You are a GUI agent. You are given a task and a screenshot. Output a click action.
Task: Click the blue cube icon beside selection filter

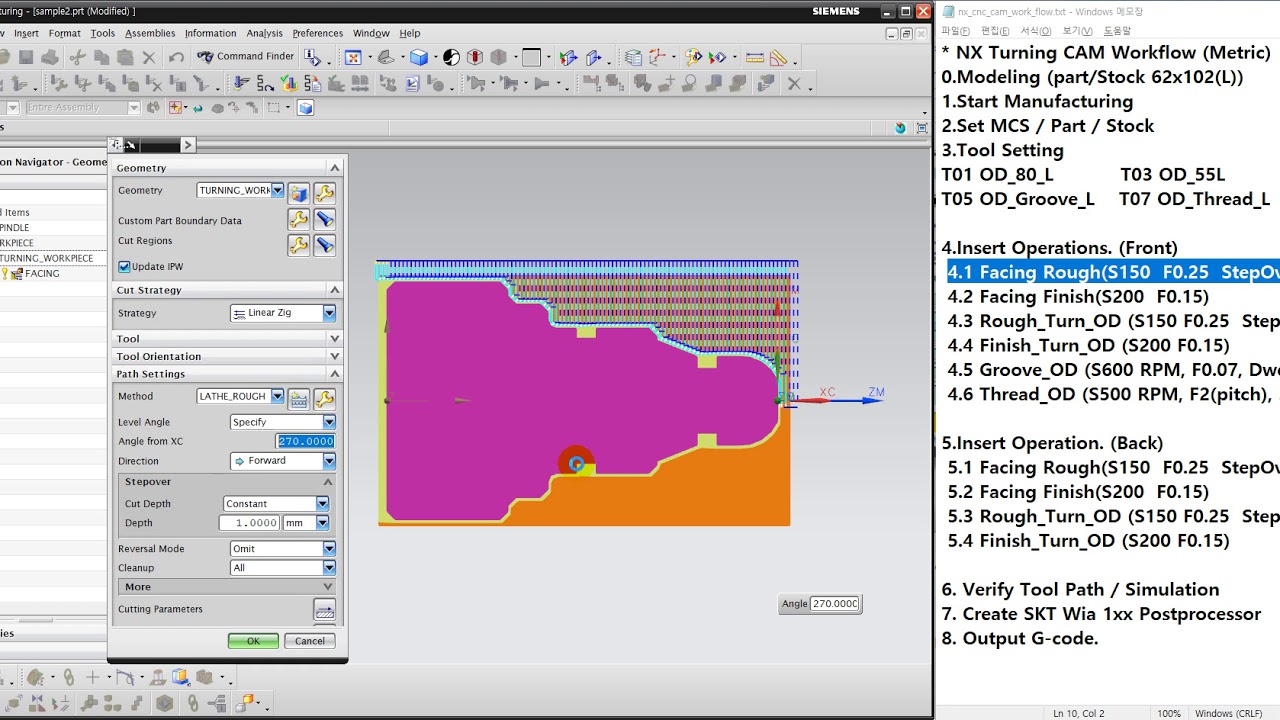[x=306, y=108]
